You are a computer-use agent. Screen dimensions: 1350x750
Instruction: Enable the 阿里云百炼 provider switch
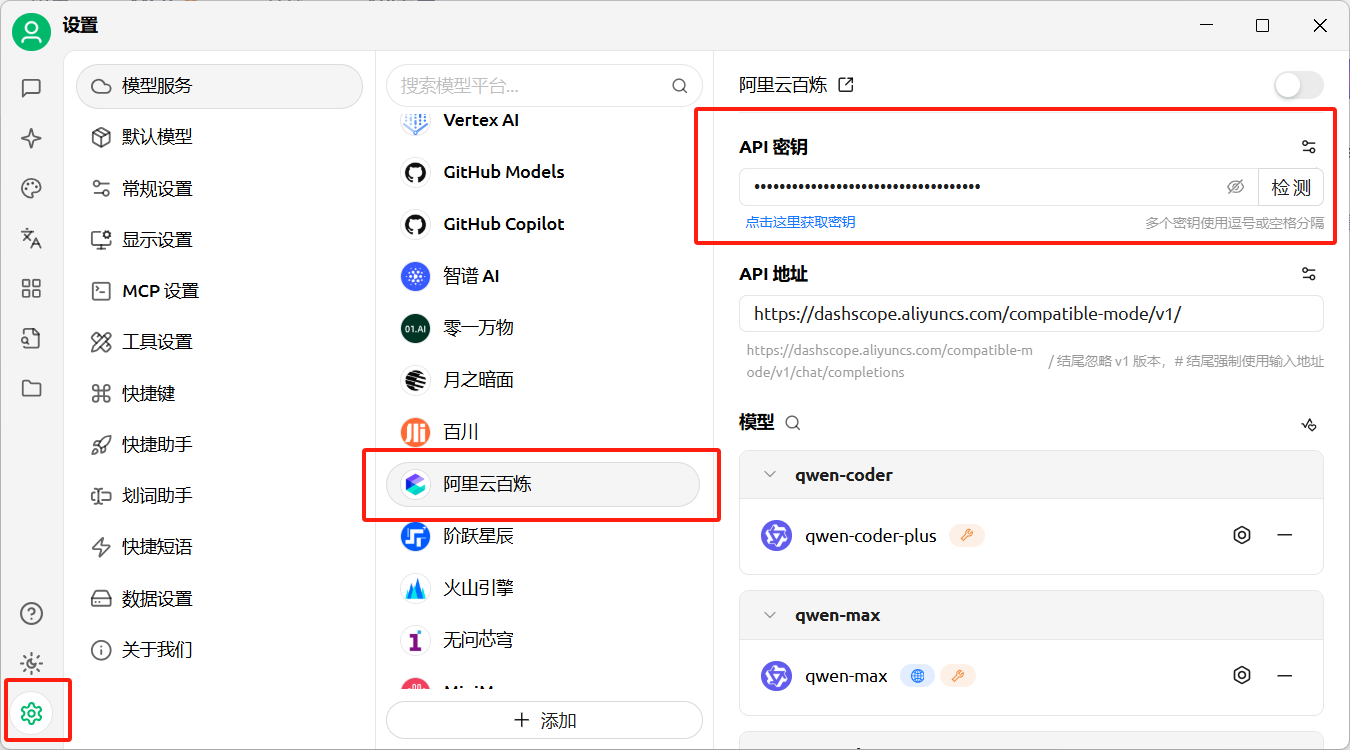click(x=1298, y=85)
